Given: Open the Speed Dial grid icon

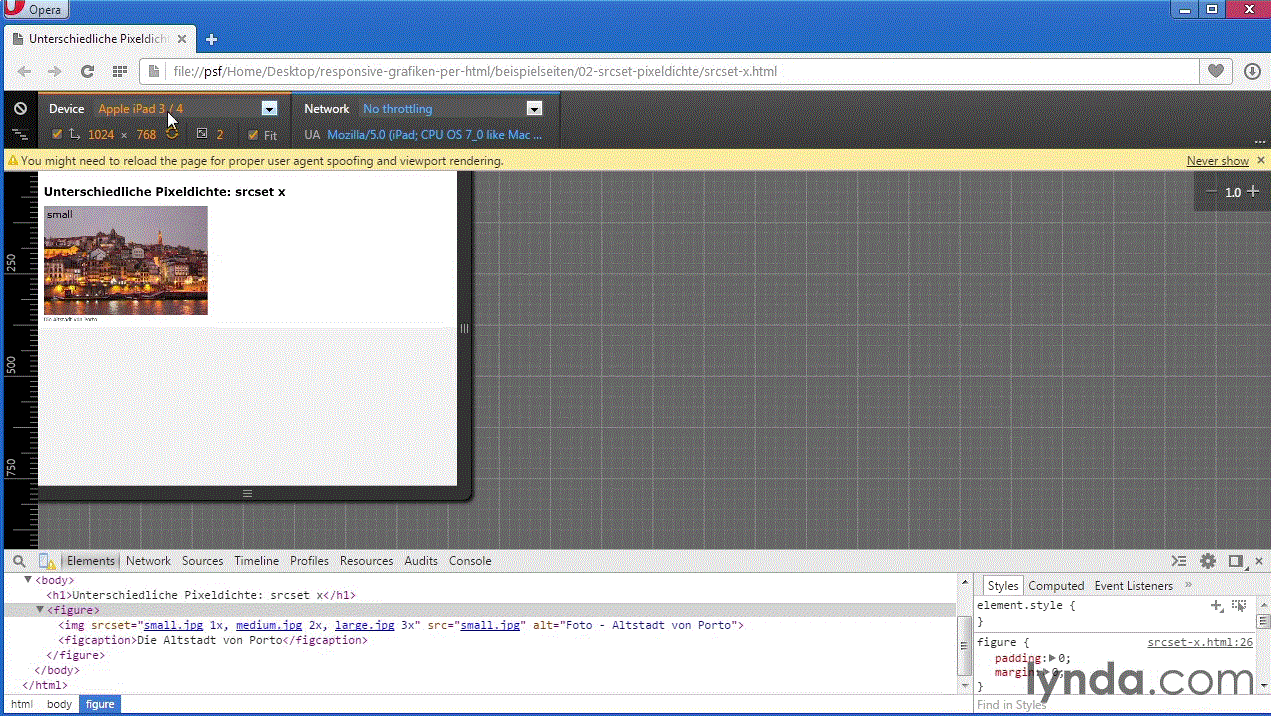Looking at the screenshot, I should pos(120,72).
